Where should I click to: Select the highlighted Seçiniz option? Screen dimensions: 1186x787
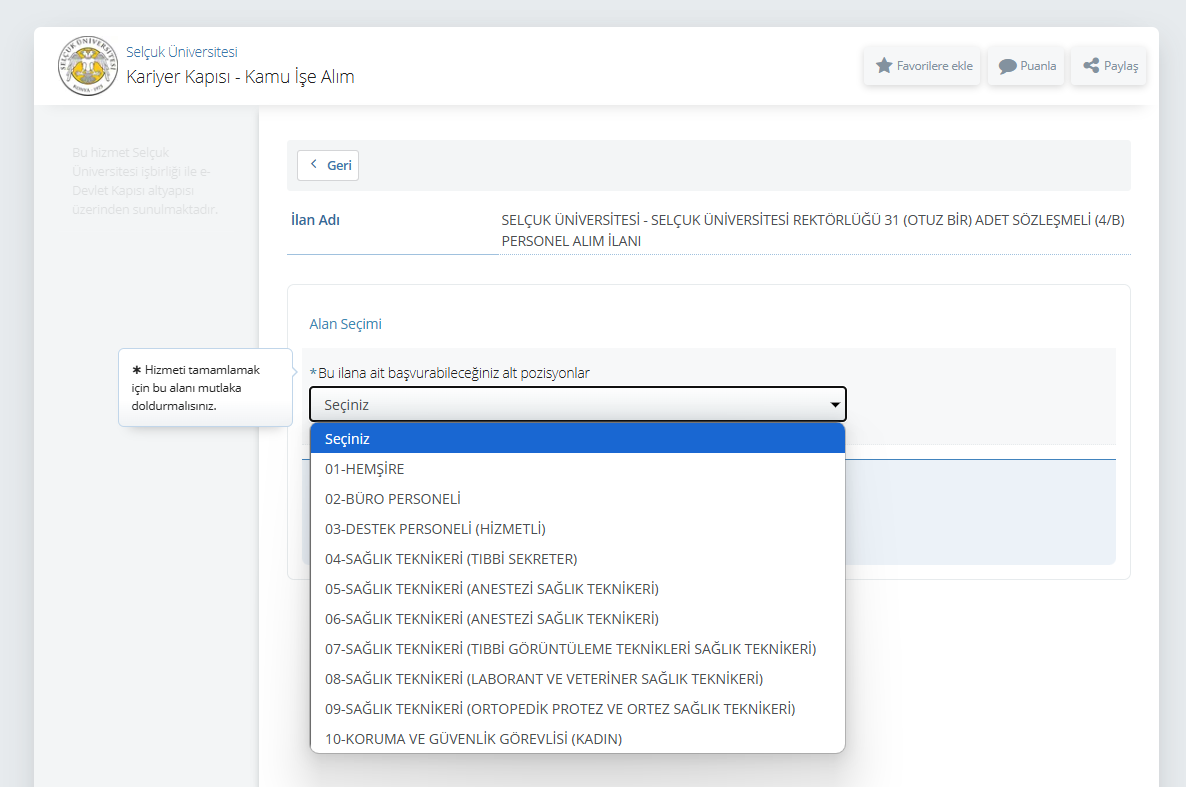pos(578,439)
